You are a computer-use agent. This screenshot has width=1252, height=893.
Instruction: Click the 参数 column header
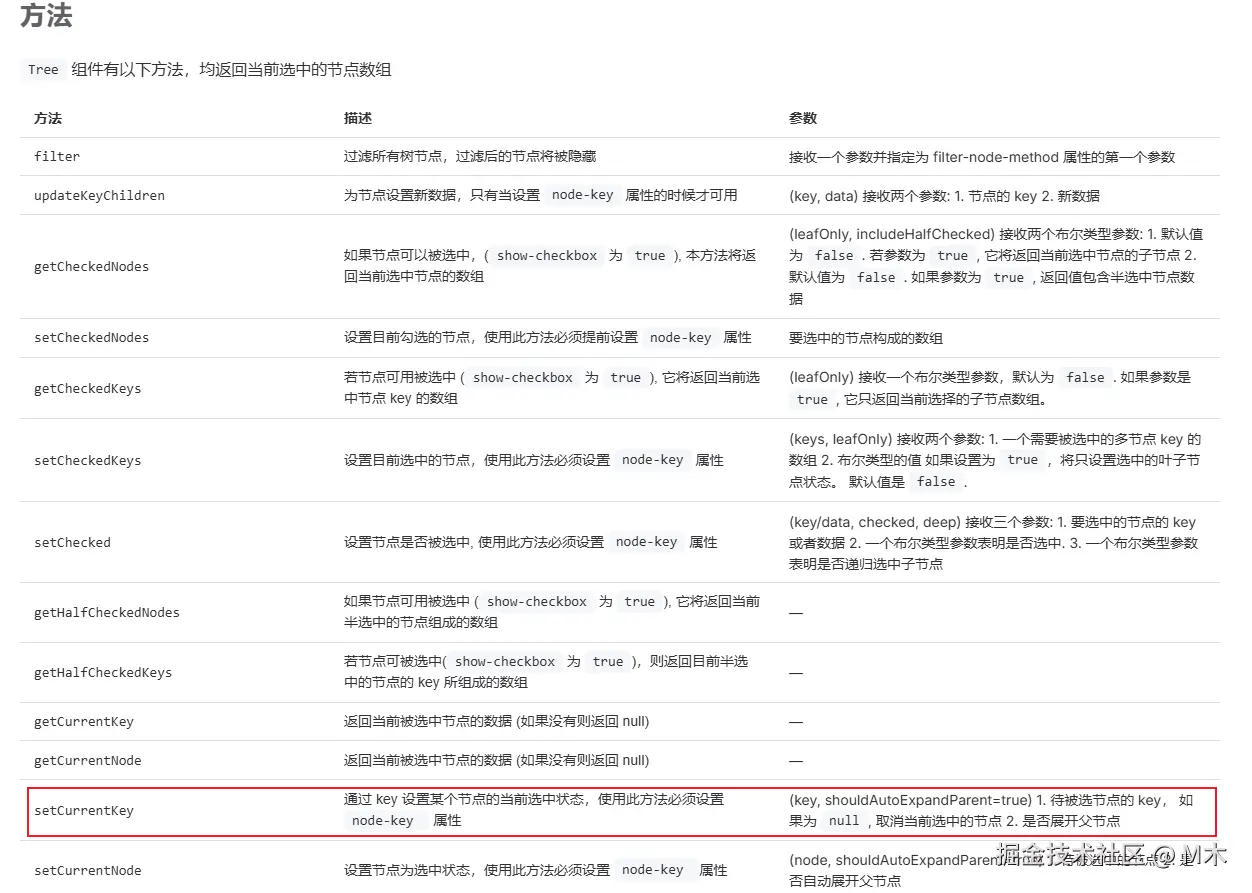click(x=803, y=118)
